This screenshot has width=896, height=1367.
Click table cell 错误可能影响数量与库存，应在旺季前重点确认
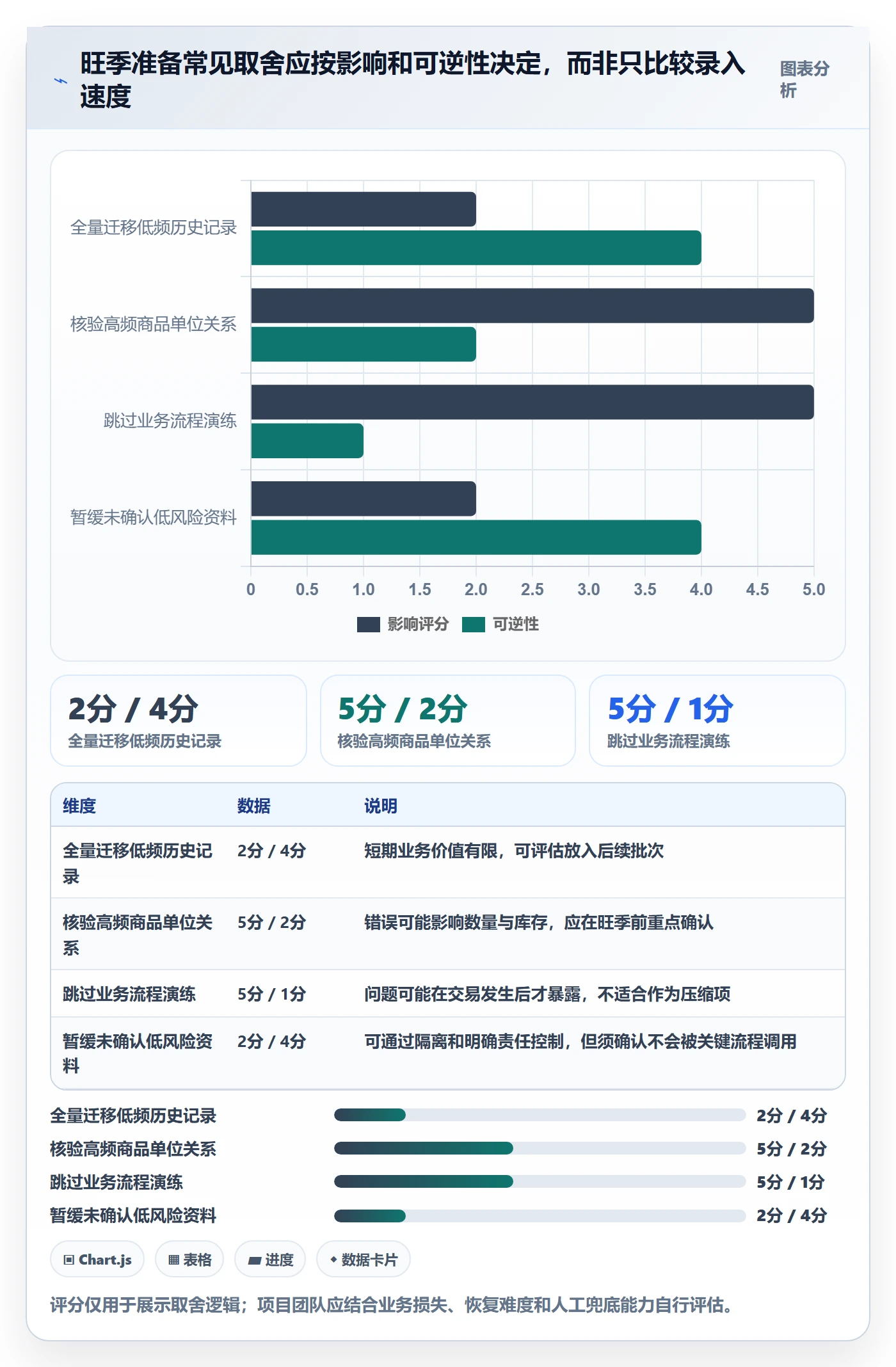(x=539, y=922)
